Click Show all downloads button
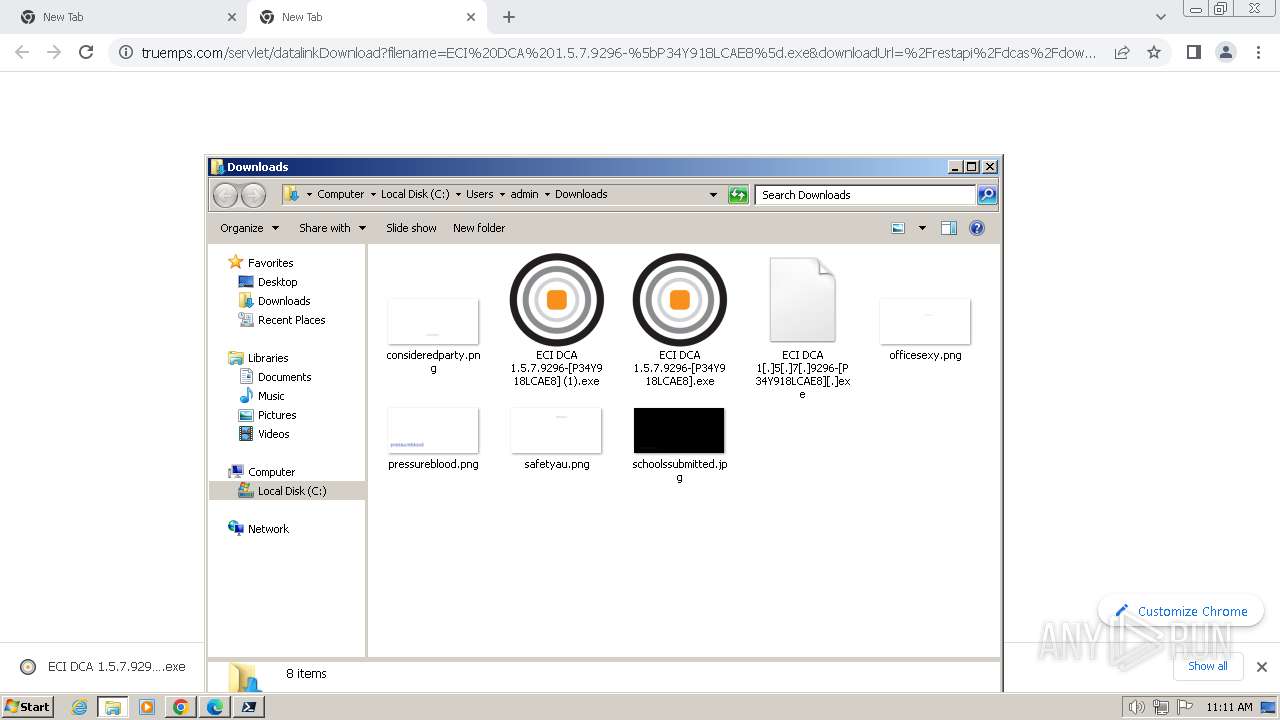 pos(1207,666)
